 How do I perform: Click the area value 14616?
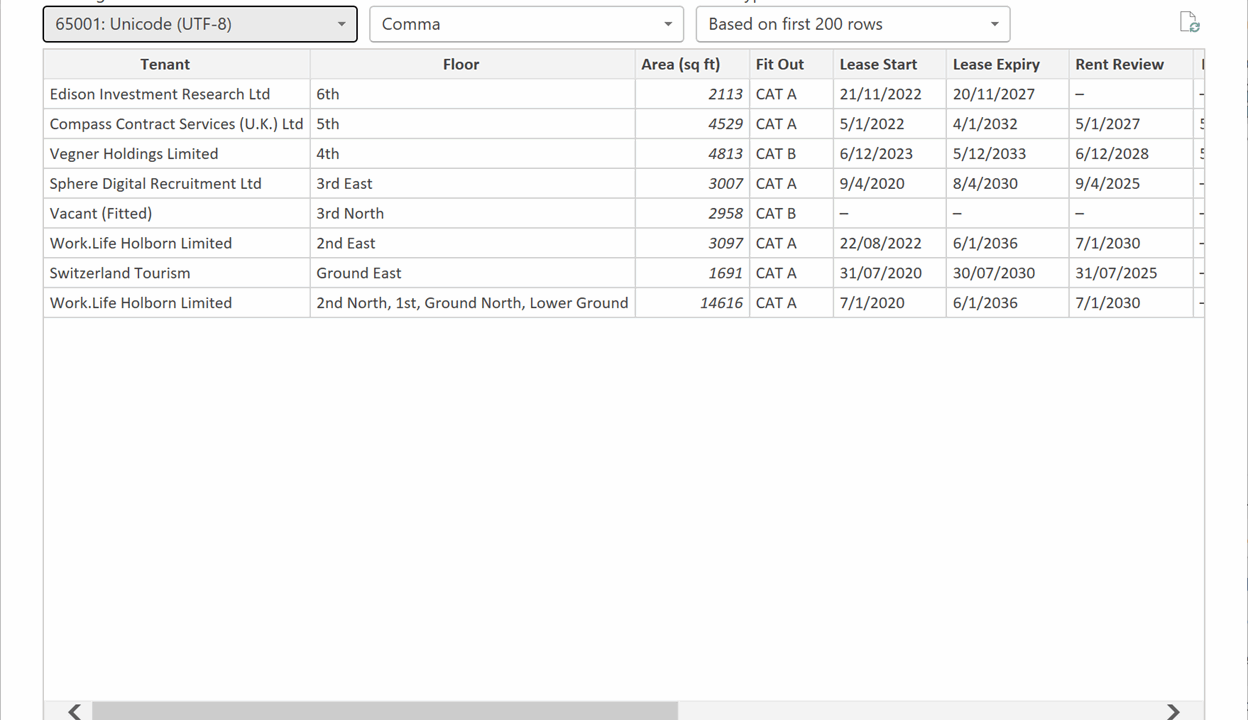(692, 303)
